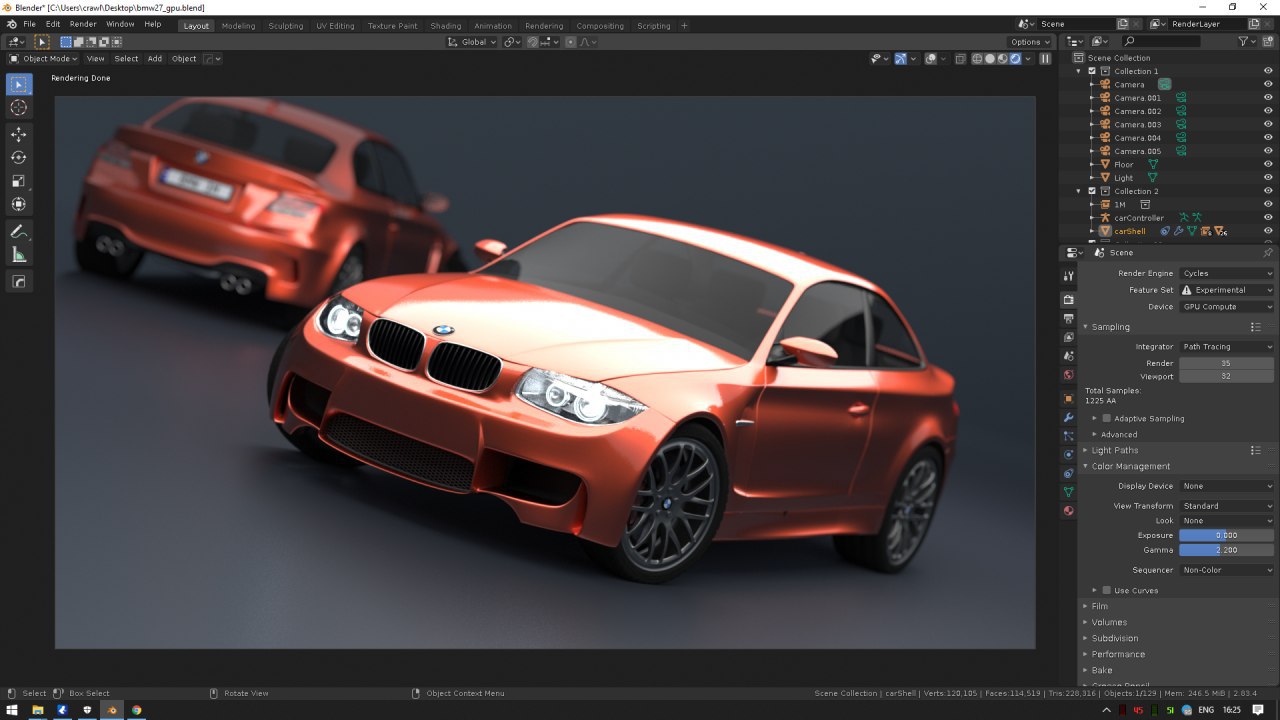Activate the Cursor tool
The height and width of the screenshot is (720, 1280).
18,108
